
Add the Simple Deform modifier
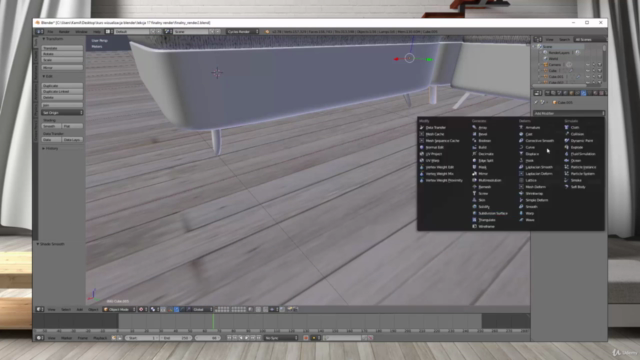point(537,200)
